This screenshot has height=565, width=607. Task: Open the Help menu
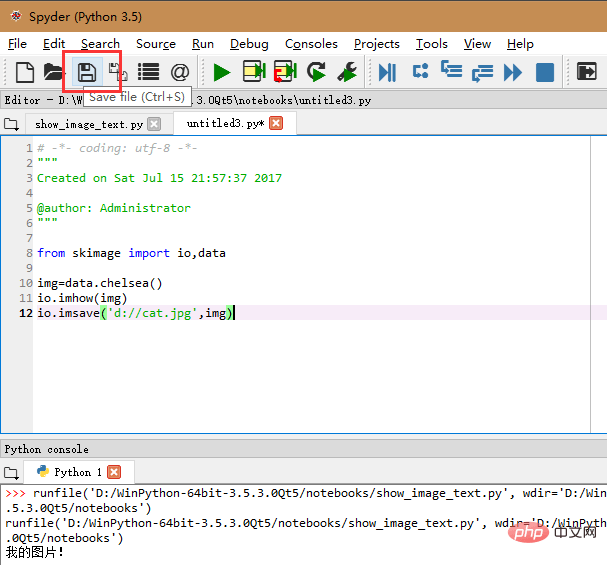pyautogui.click(x=520, y=44)
